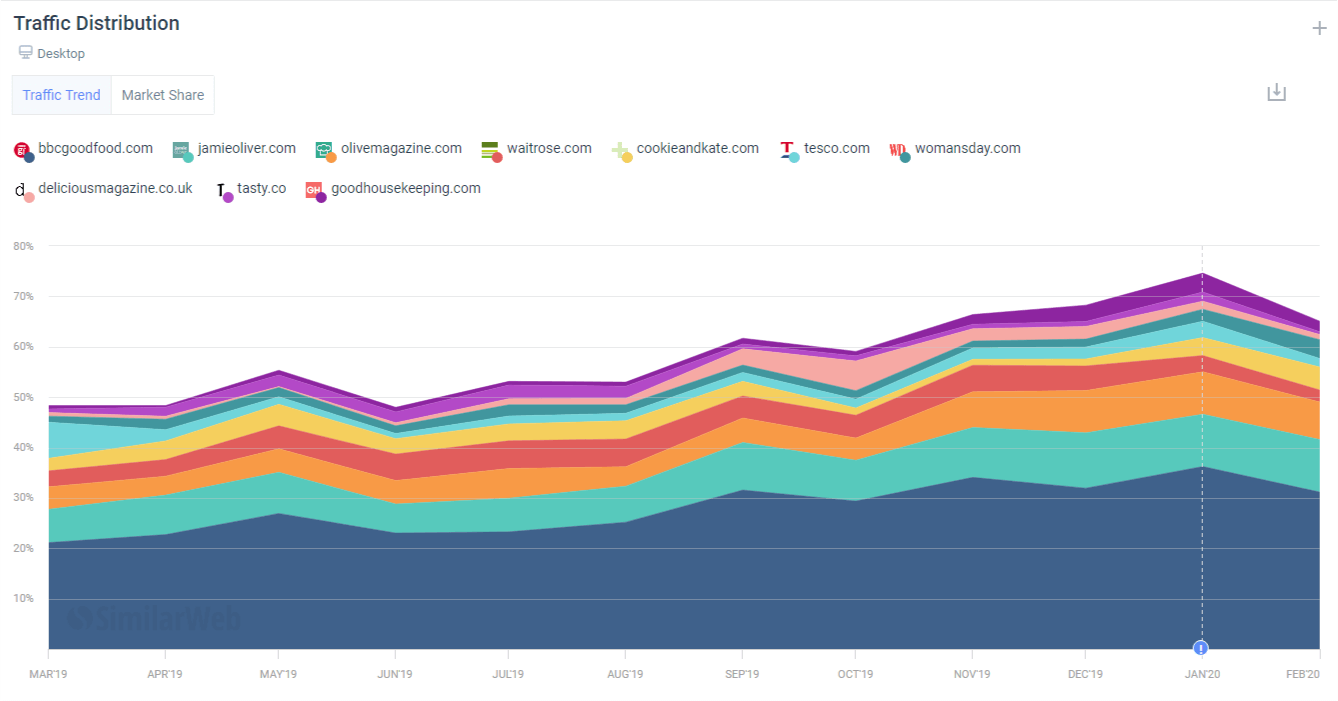Switch to the Market Share tab

click(162, 94)
